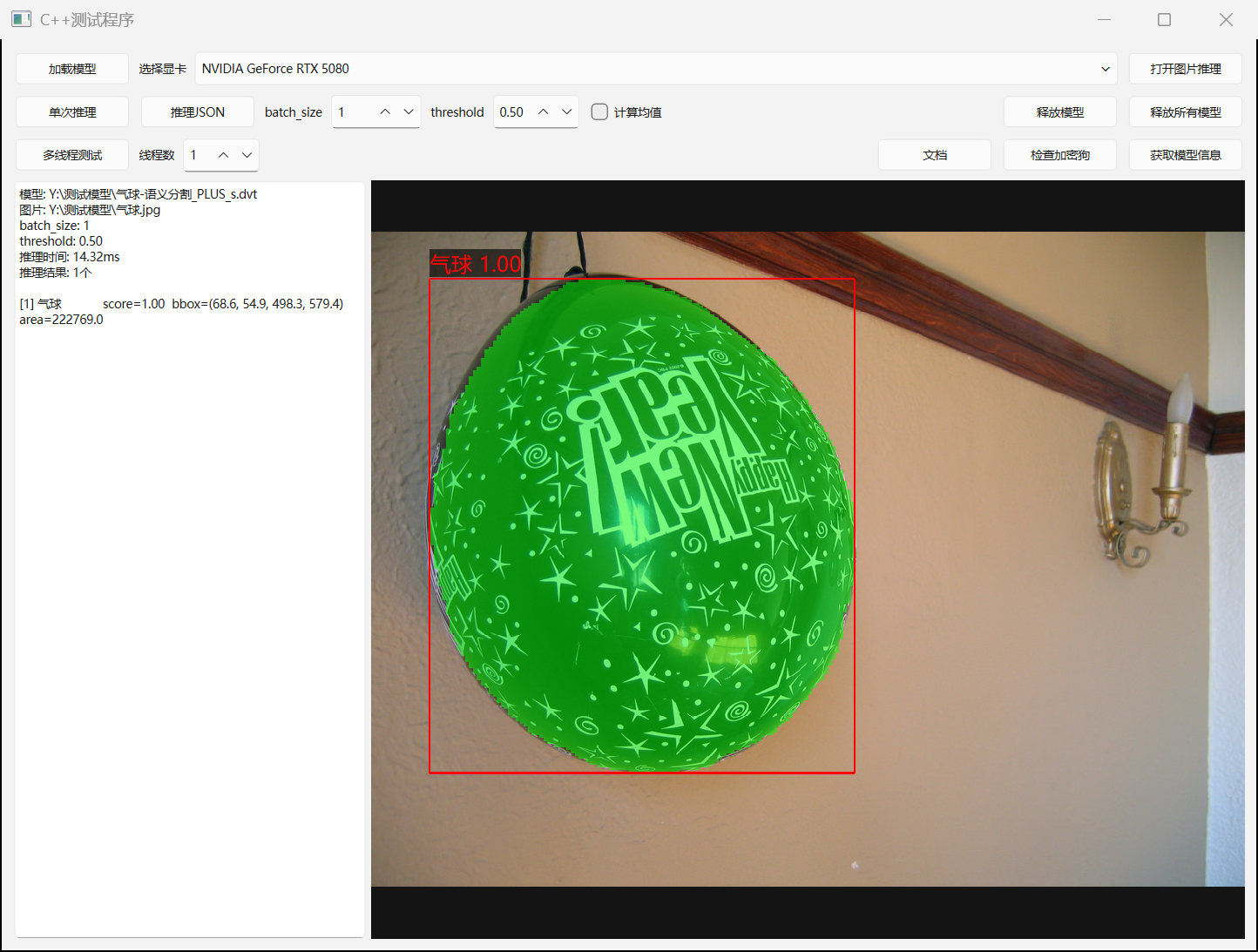Screen dimensions: 1258x952
Task: Click the 检查加密狗 button
Action: (1059, 155)
